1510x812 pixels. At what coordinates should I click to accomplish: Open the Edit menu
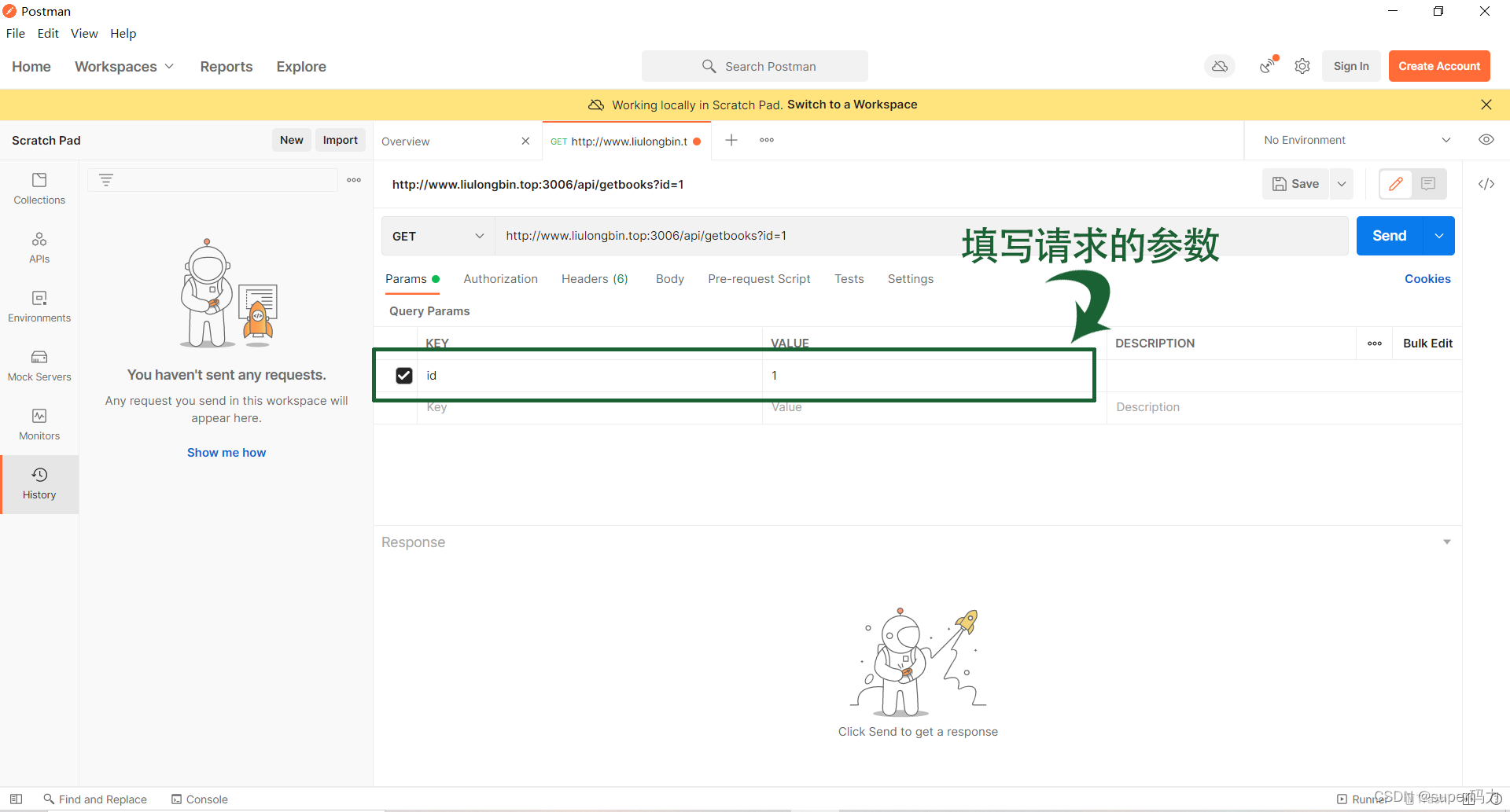[48, 33]
